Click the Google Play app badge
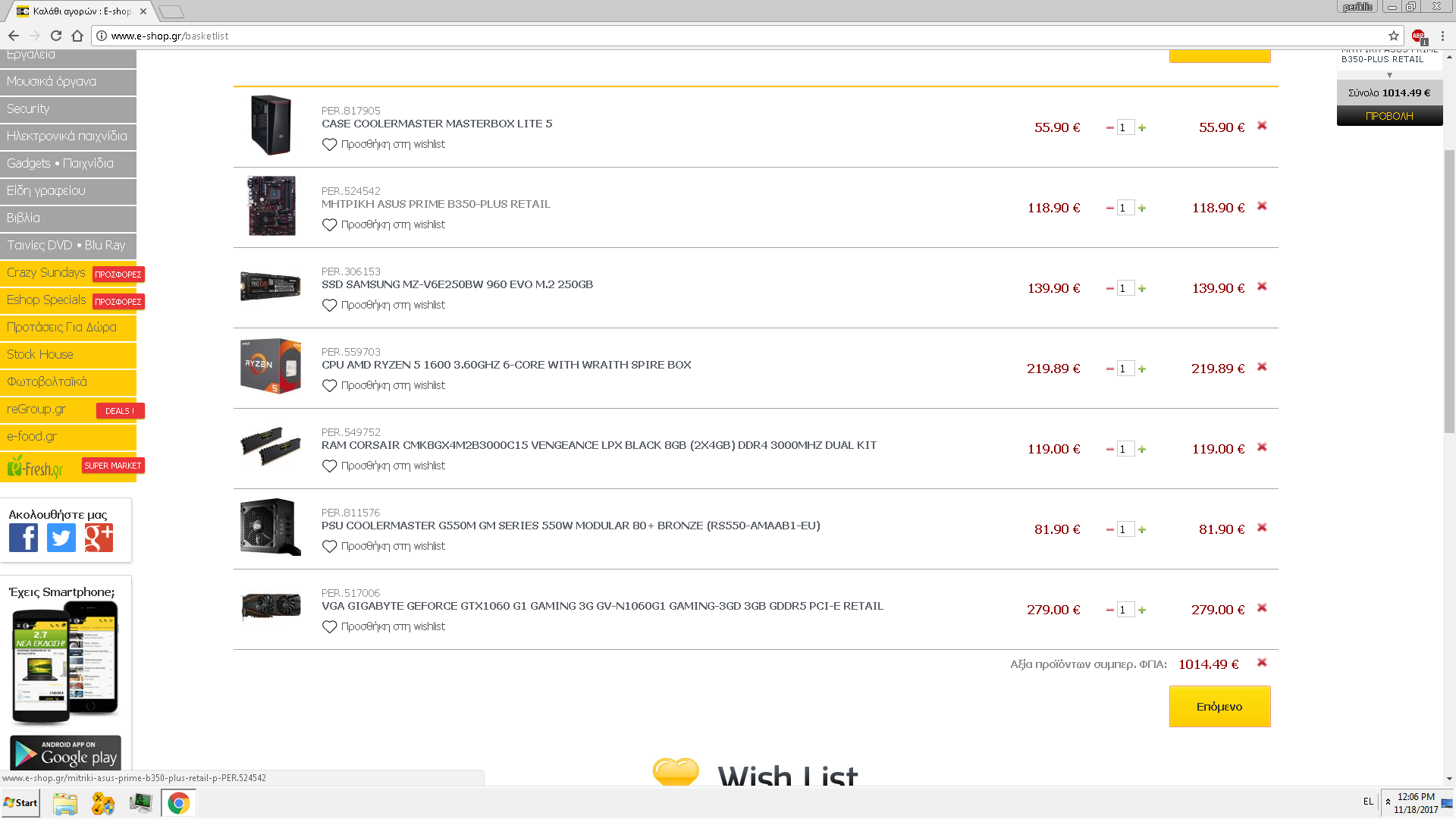The width and height of the screenshot is (1456, 819). (65, 753)
